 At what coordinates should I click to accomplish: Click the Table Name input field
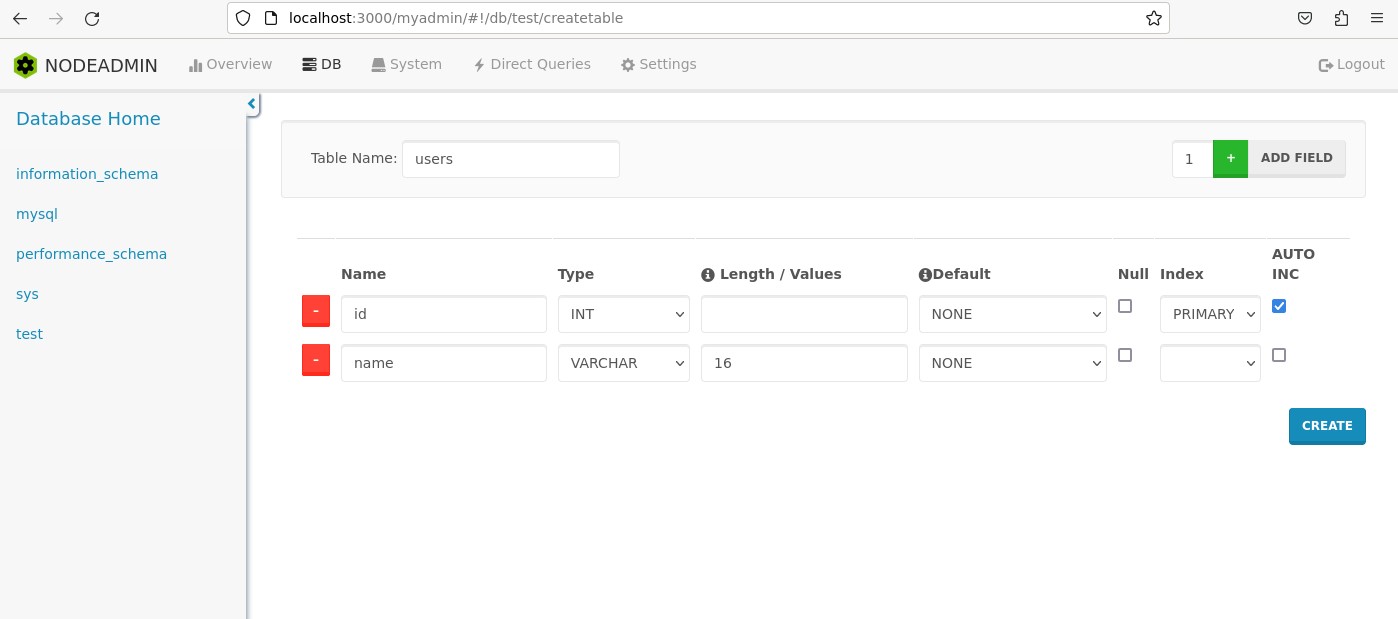tap(510, 159)
